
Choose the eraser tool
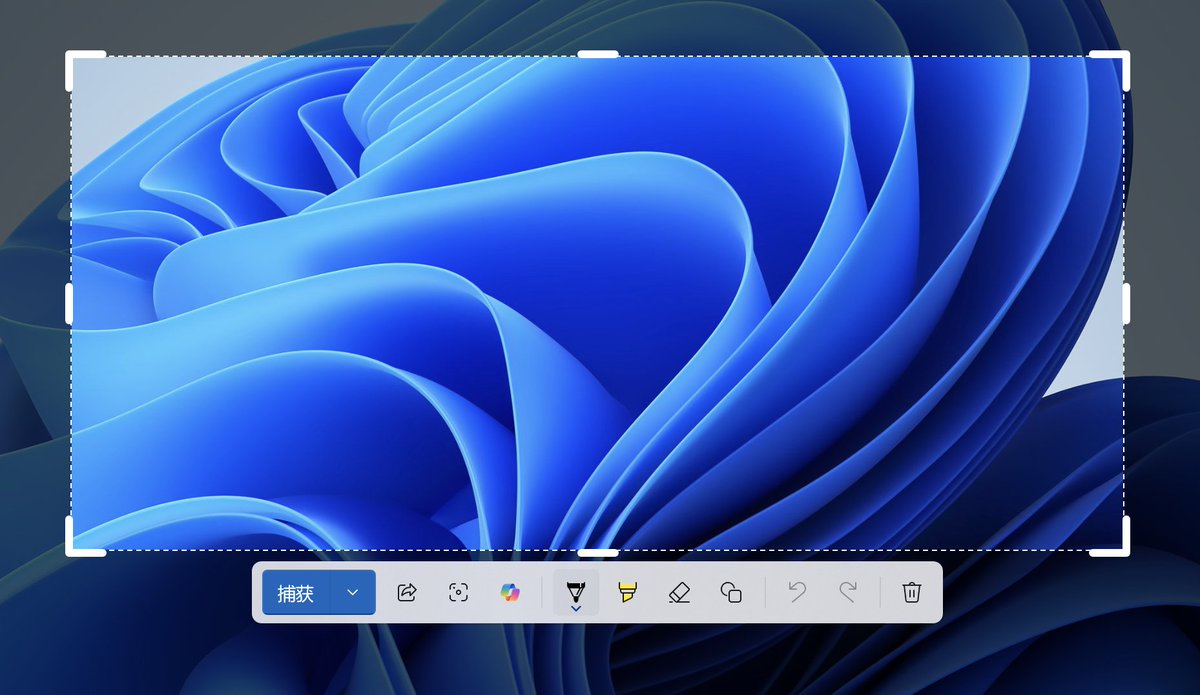679,593
